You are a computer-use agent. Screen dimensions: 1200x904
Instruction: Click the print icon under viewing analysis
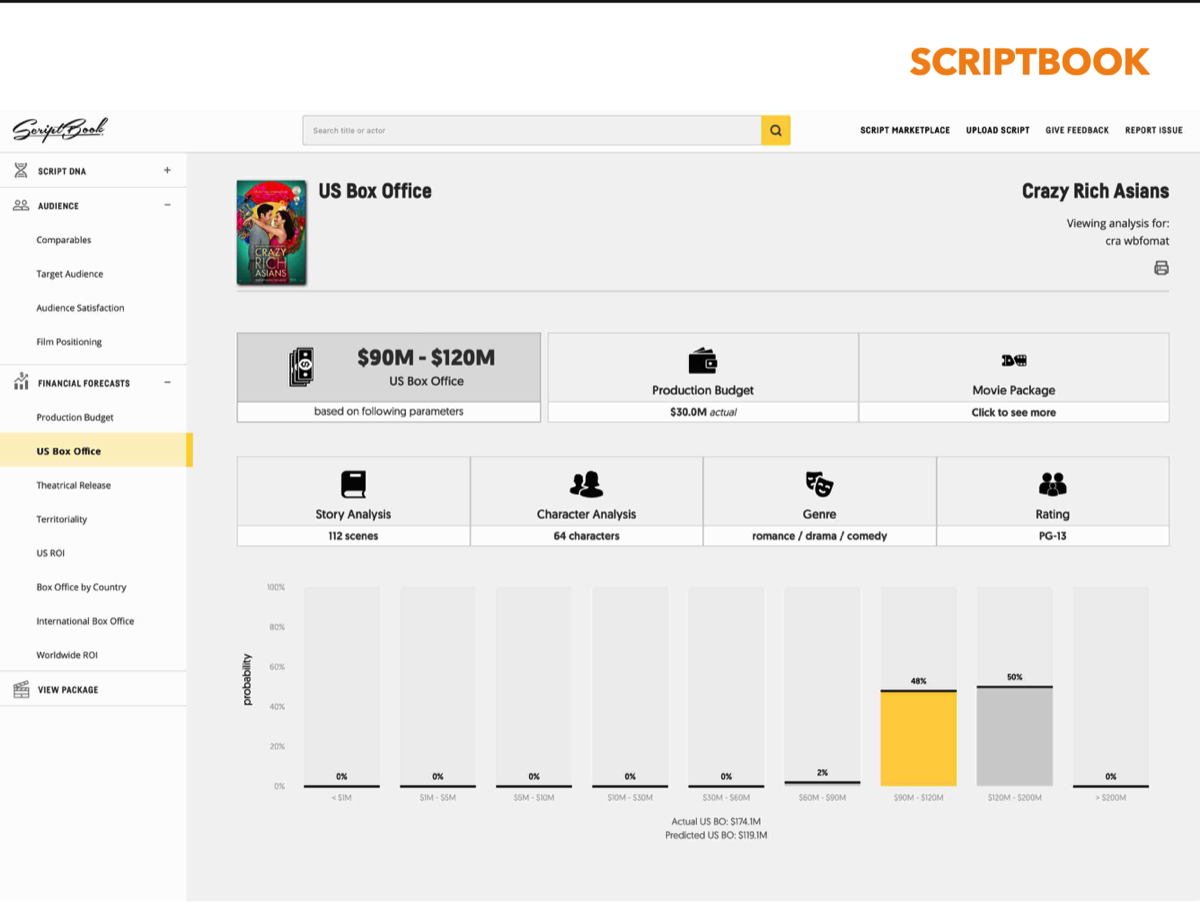click(x=1161, y=268)
